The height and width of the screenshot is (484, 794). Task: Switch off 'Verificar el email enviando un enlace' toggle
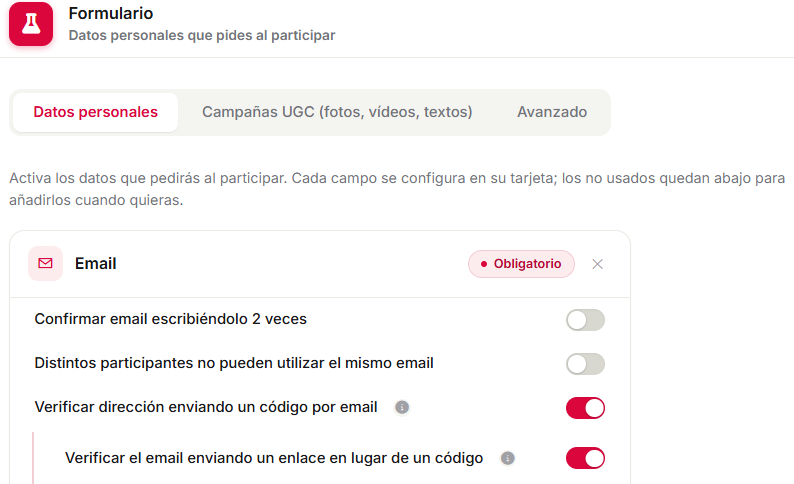click(585, 458)
